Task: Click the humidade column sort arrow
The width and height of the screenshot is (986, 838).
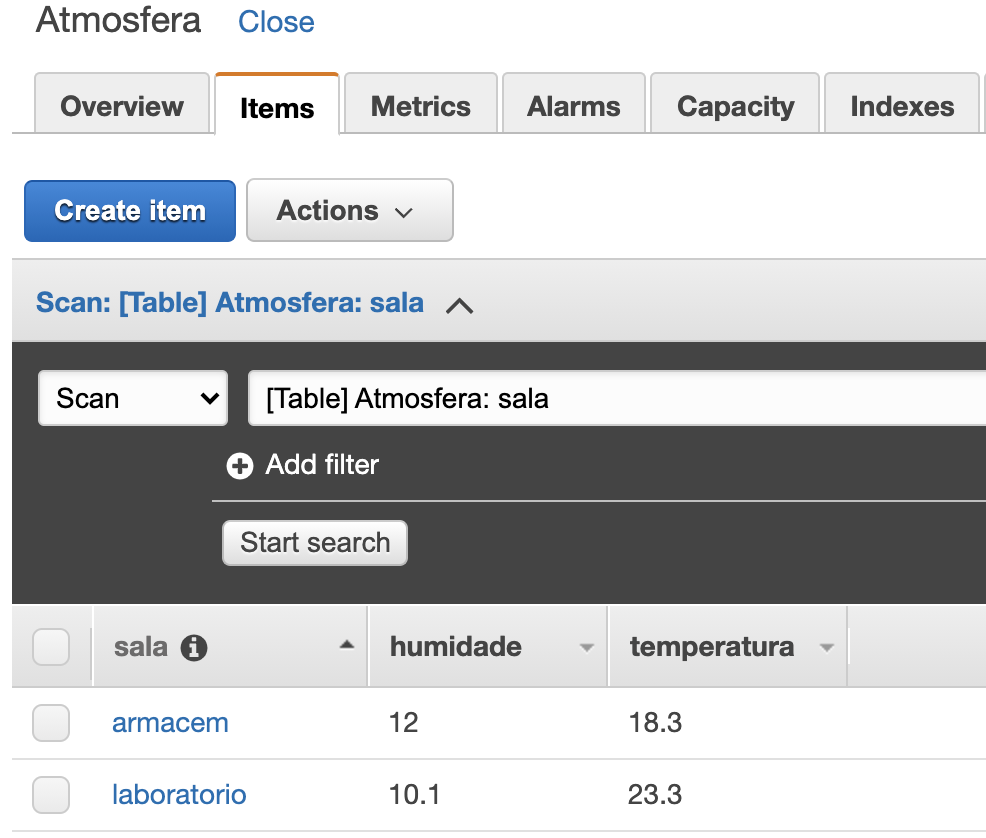Action: [x=587, y=648]
